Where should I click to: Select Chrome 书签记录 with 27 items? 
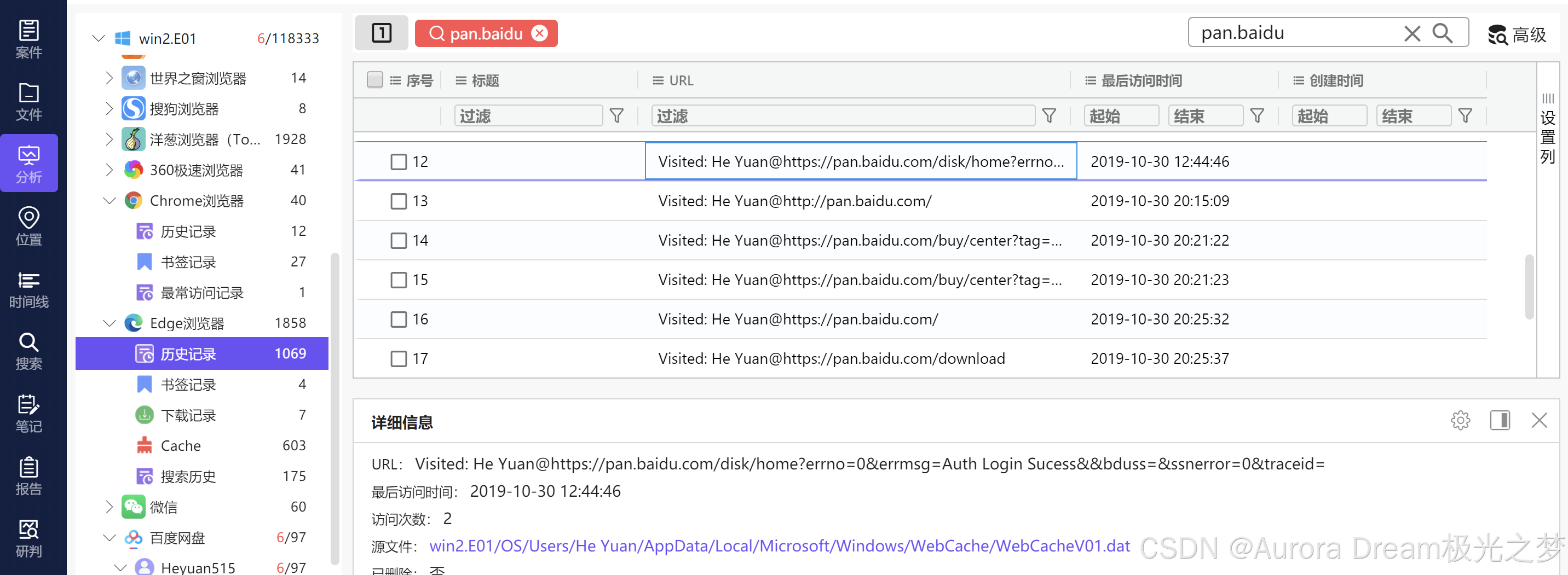202,262
